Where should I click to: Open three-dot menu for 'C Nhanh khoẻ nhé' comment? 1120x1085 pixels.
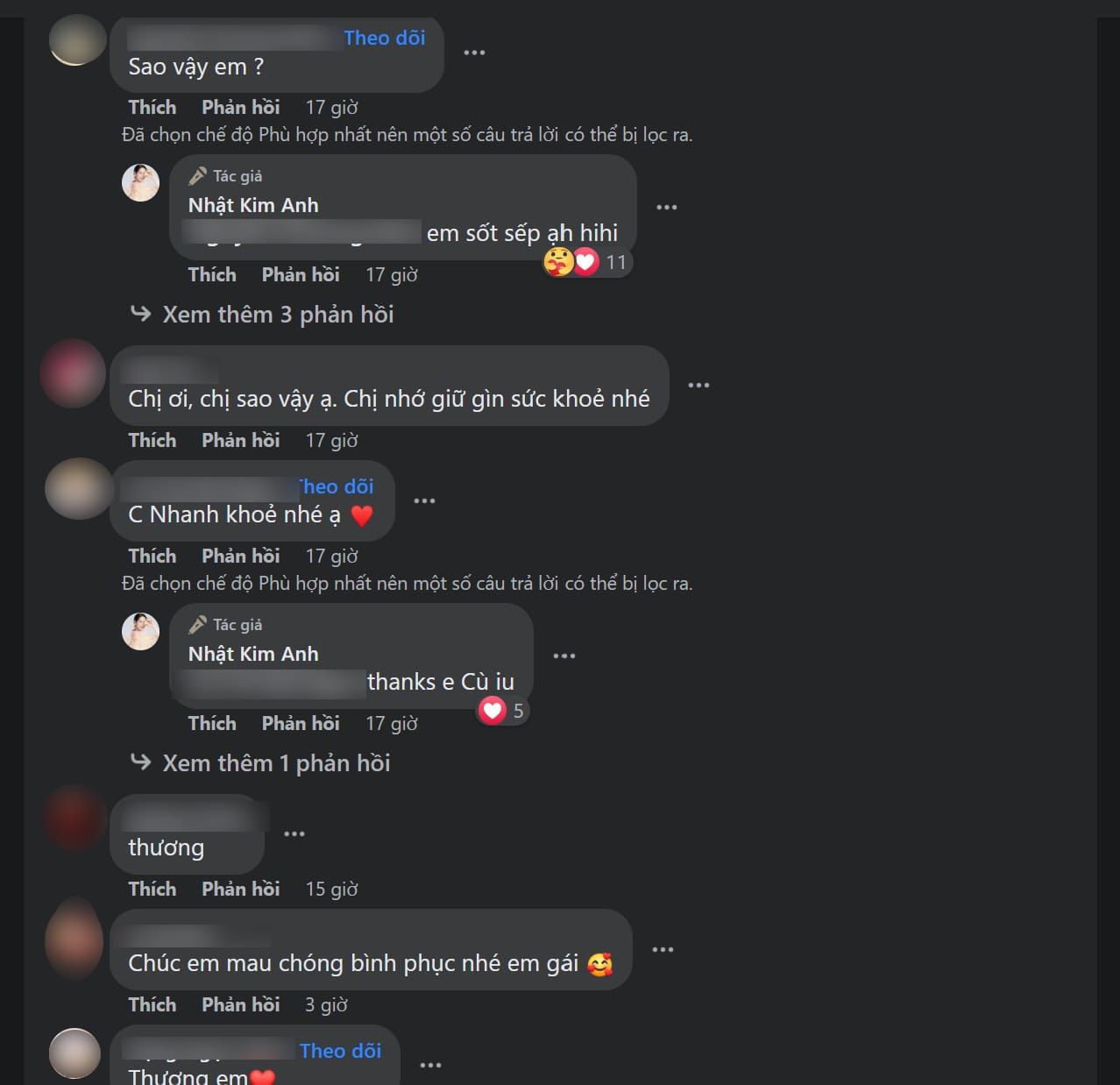pyautogui.click(x=424, y=501)
